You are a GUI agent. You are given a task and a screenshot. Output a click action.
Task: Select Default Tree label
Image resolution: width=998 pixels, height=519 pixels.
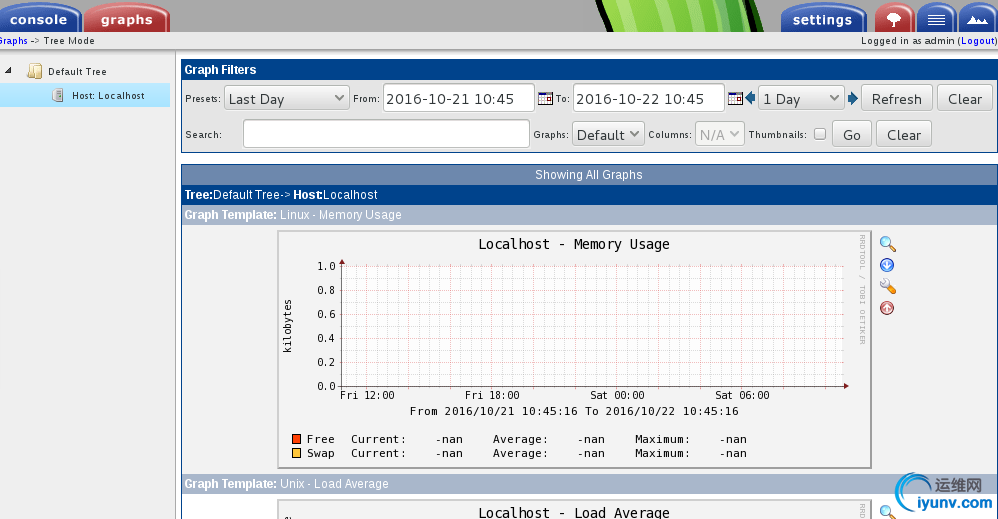(x=77, y=71)
